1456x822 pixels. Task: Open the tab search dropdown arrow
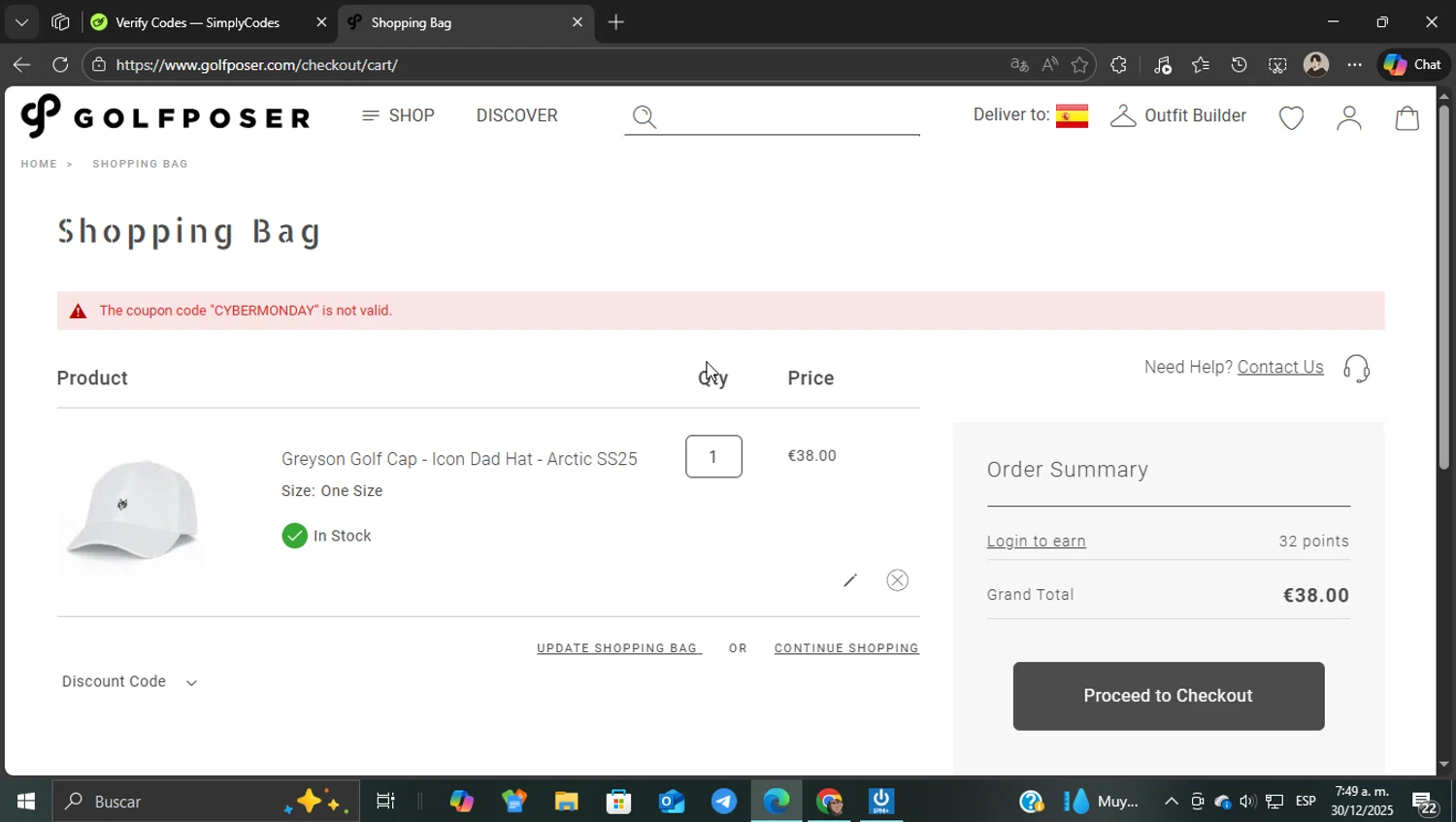pyautogui.click(x=21, y=22)
